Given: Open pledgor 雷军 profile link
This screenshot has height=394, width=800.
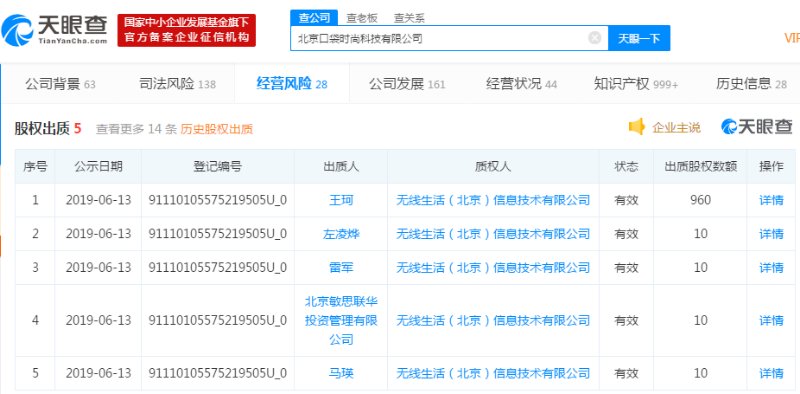Looking at the screenshot, I should [x=341, y=267].
